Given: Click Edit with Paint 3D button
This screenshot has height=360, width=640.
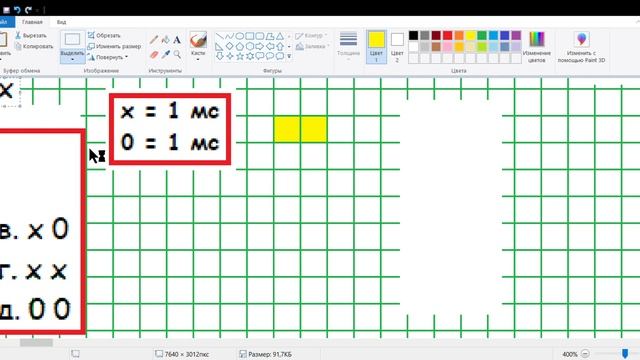Looking at the screenshot, I should point(582,47).
